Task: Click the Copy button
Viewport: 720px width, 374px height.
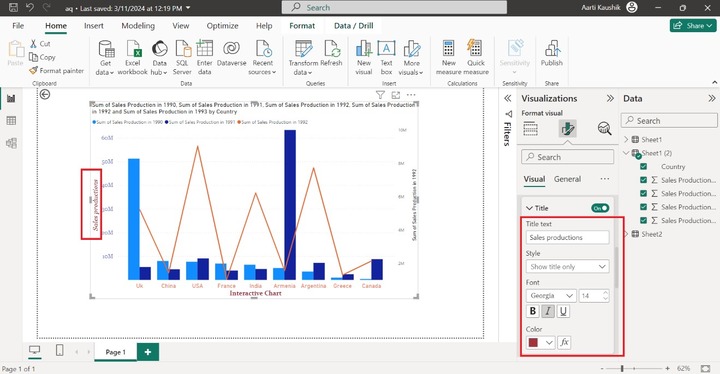Action: [42, 57]
